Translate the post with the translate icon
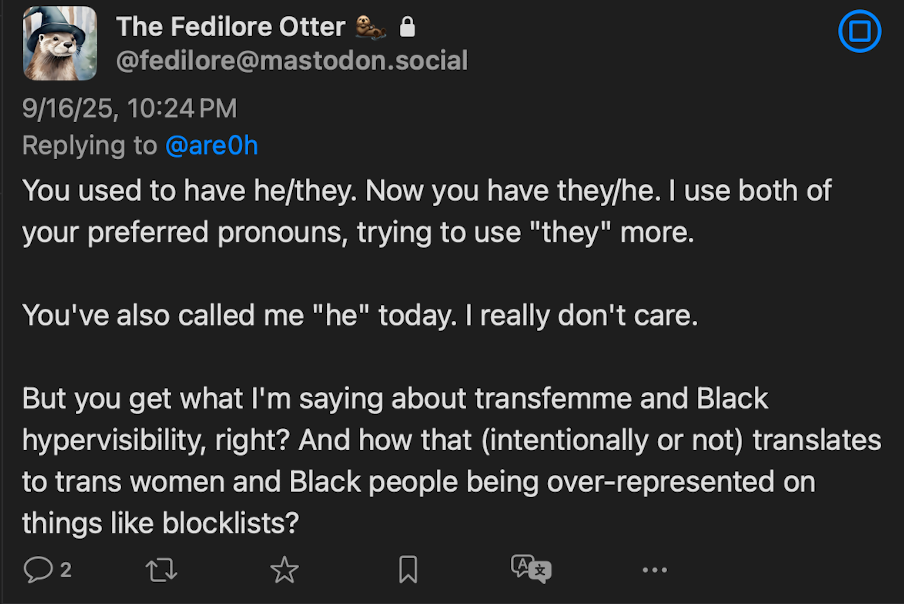The width and height of the screenshot is (904, 604). pyautogui.click(x=531, y=569)
